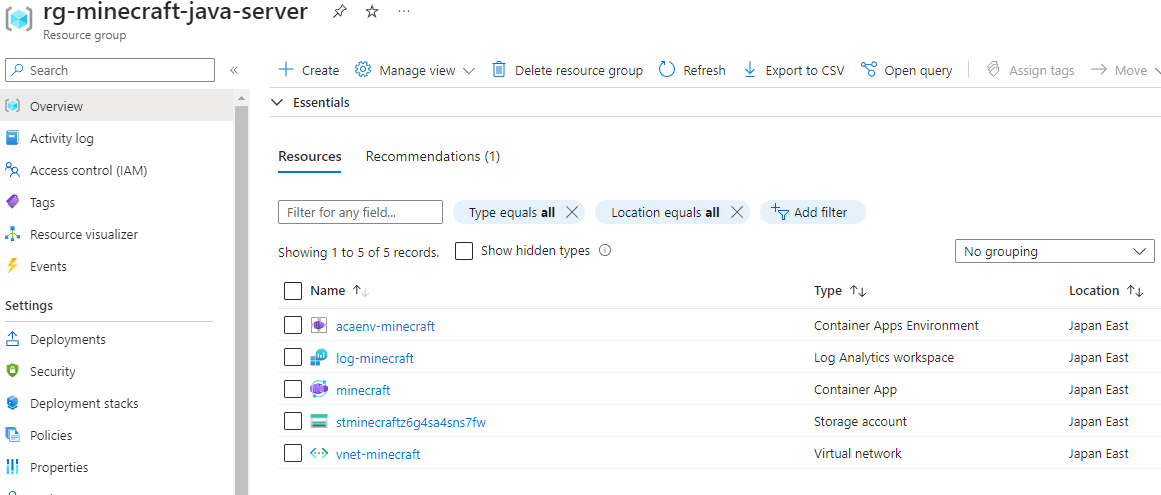Sort resources by Name column
1161x495 pixels.
[x=339, y=291]
